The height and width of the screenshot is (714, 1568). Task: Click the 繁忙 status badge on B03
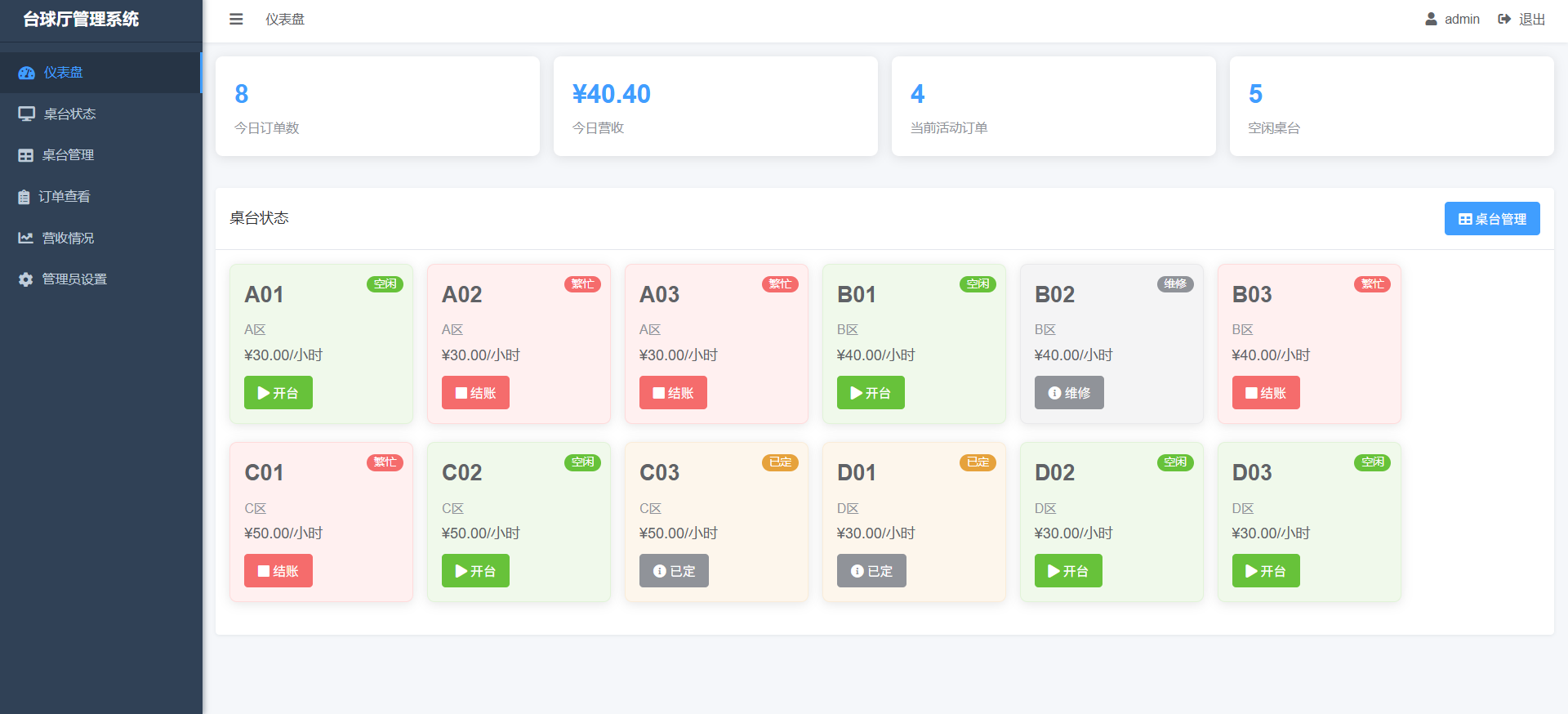click(1372, 284)
